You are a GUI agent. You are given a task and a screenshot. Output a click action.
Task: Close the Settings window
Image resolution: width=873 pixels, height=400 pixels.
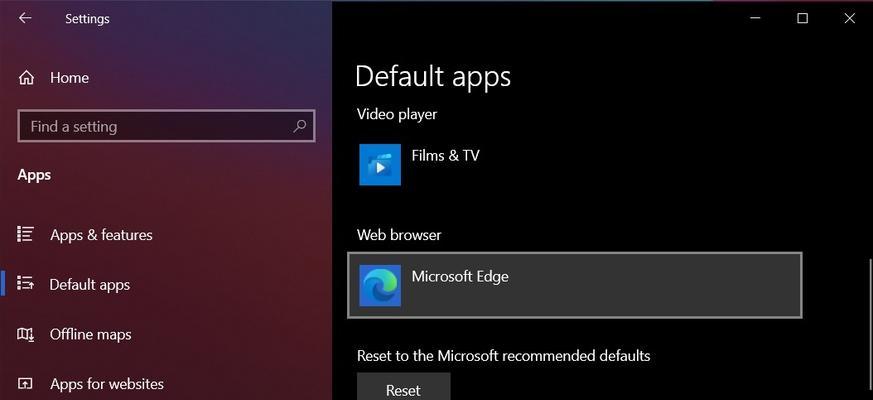point(850,18)
